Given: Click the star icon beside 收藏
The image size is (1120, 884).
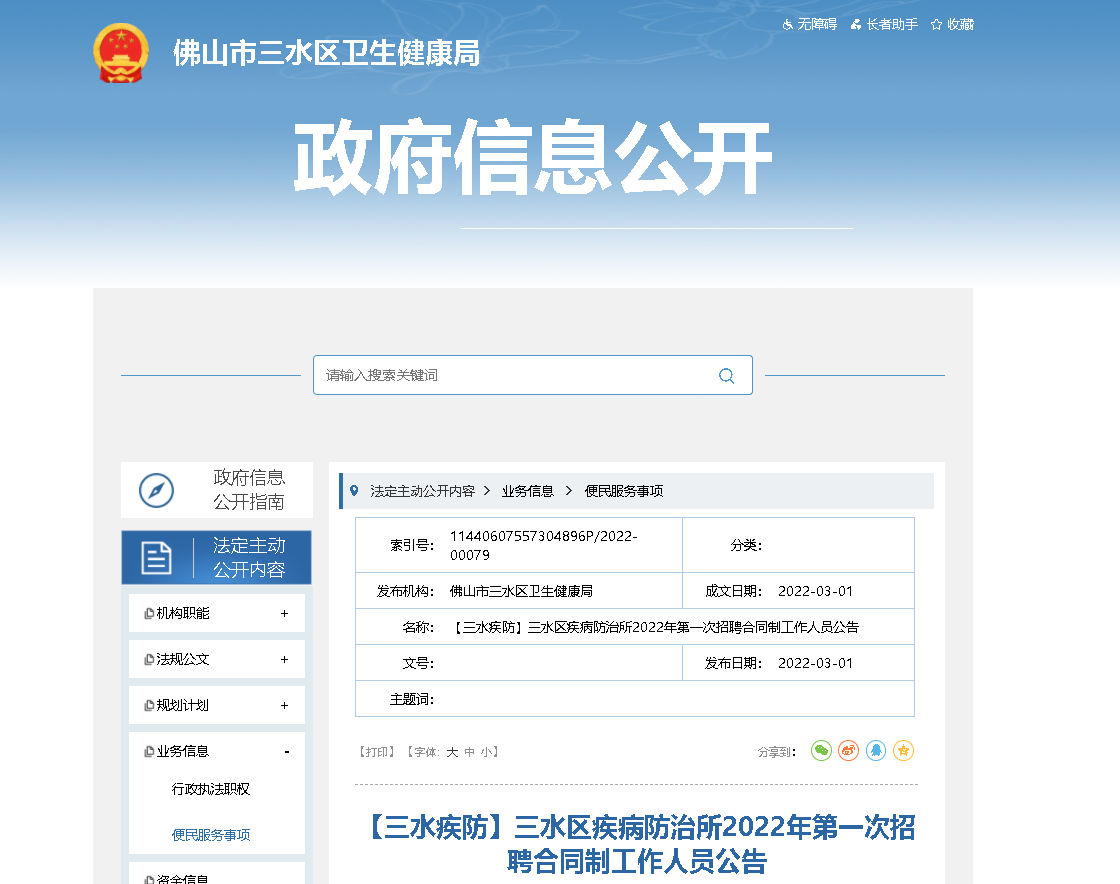Looking at the screenshot, I should (936, 25).
